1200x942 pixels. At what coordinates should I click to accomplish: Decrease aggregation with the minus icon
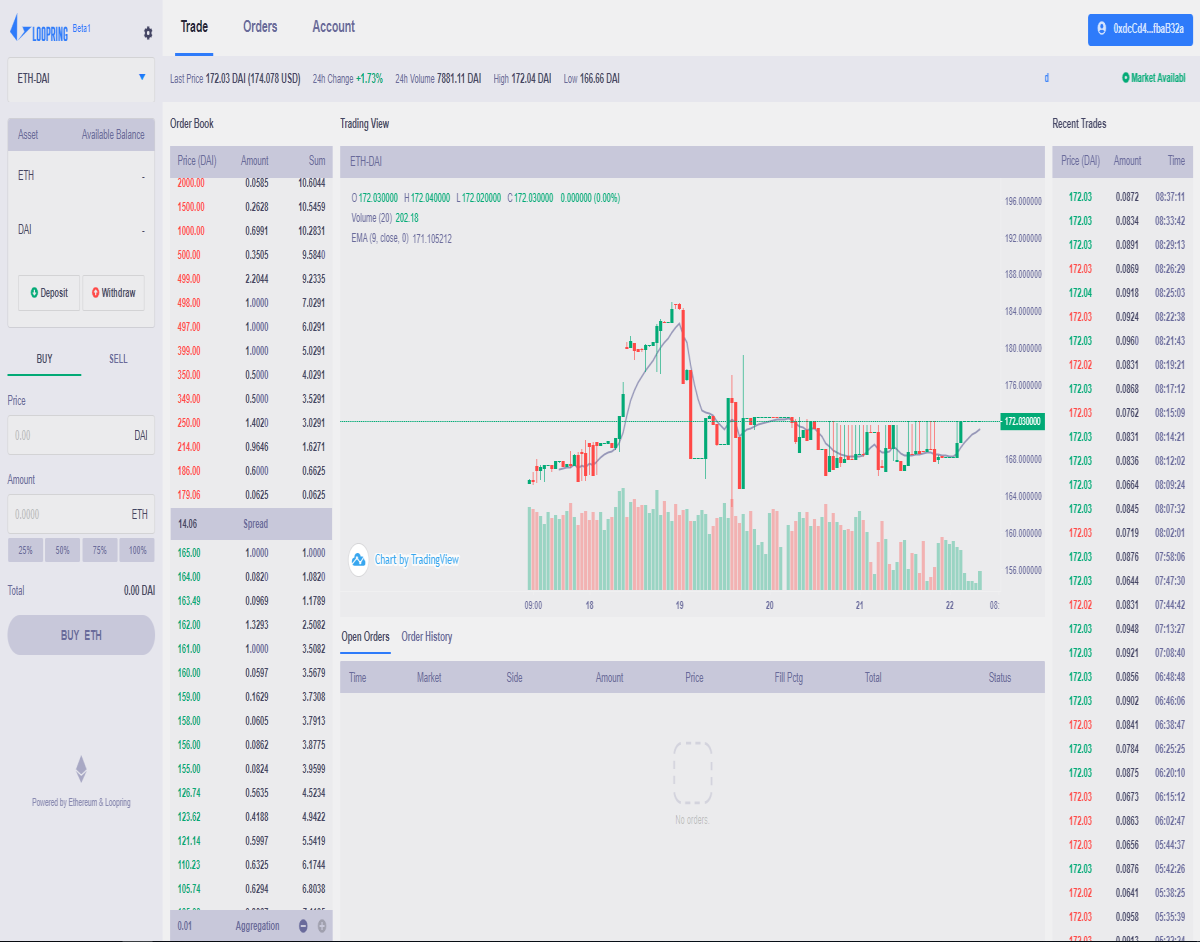point(303,926)
